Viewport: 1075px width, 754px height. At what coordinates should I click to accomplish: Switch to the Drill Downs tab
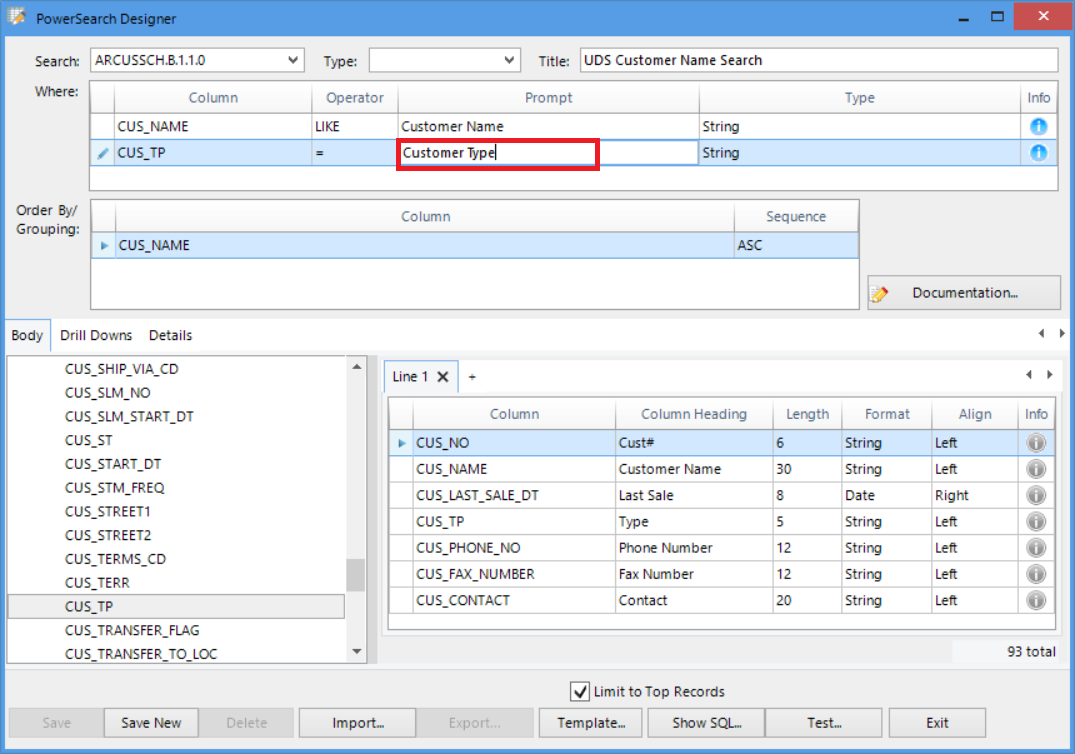coord(96,336)
